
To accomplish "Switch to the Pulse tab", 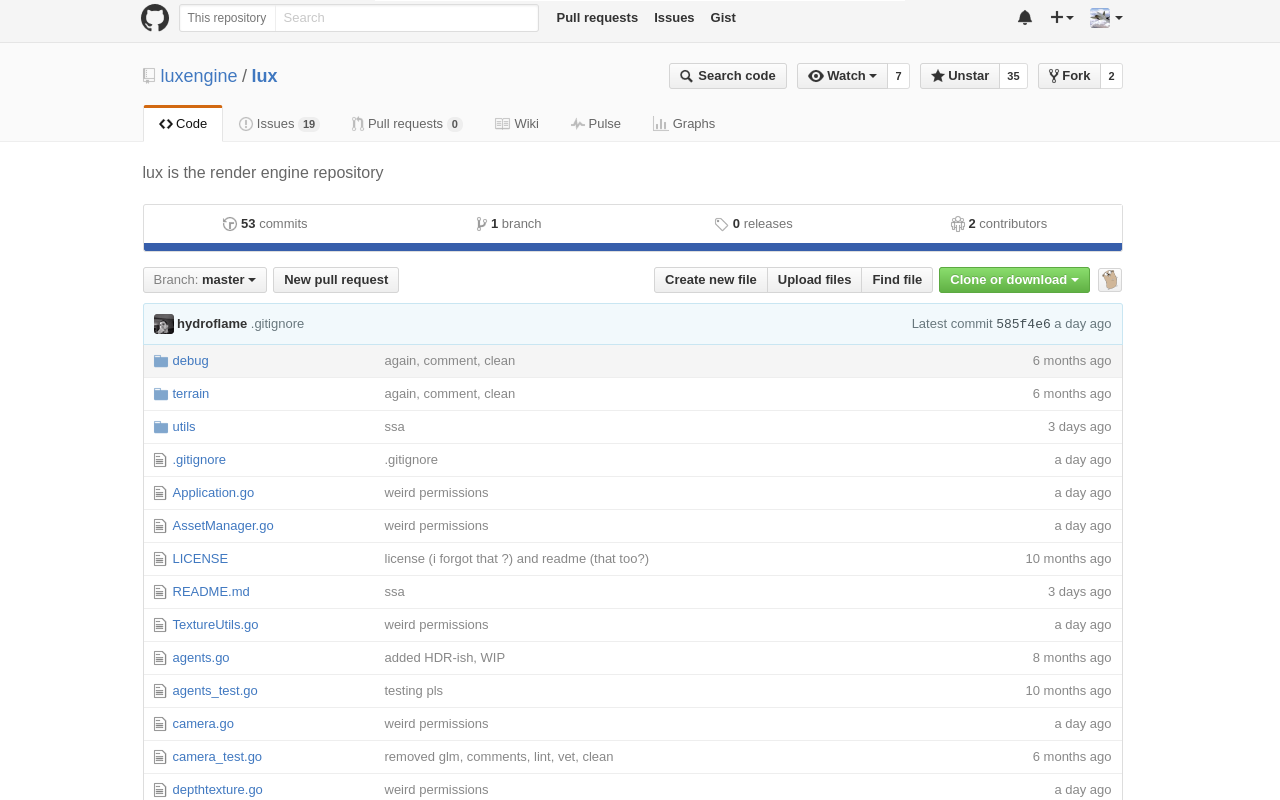I will pyautogui.click(x=596, y=124).
